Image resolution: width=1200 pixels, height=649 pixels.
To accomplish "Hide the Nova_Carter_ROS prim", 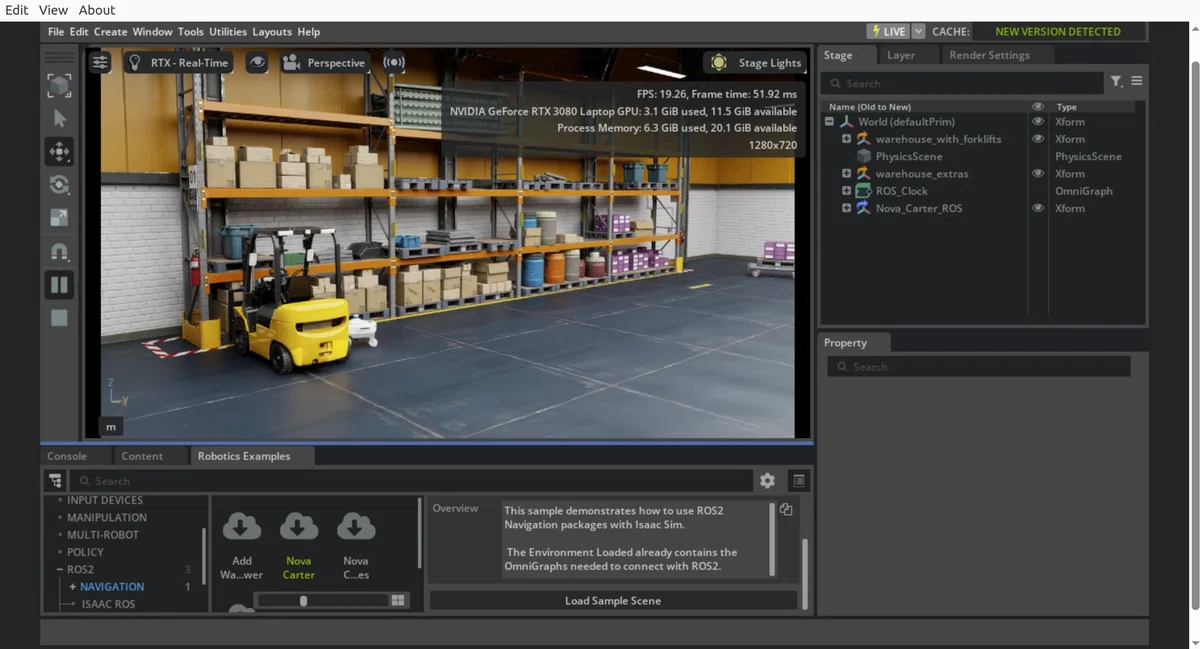I will tap(1038, 208).
